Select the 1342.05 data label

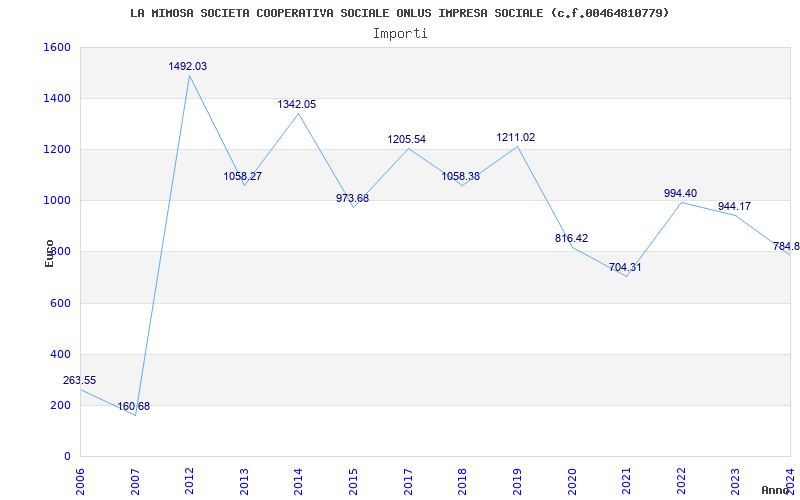coord(296,105)
